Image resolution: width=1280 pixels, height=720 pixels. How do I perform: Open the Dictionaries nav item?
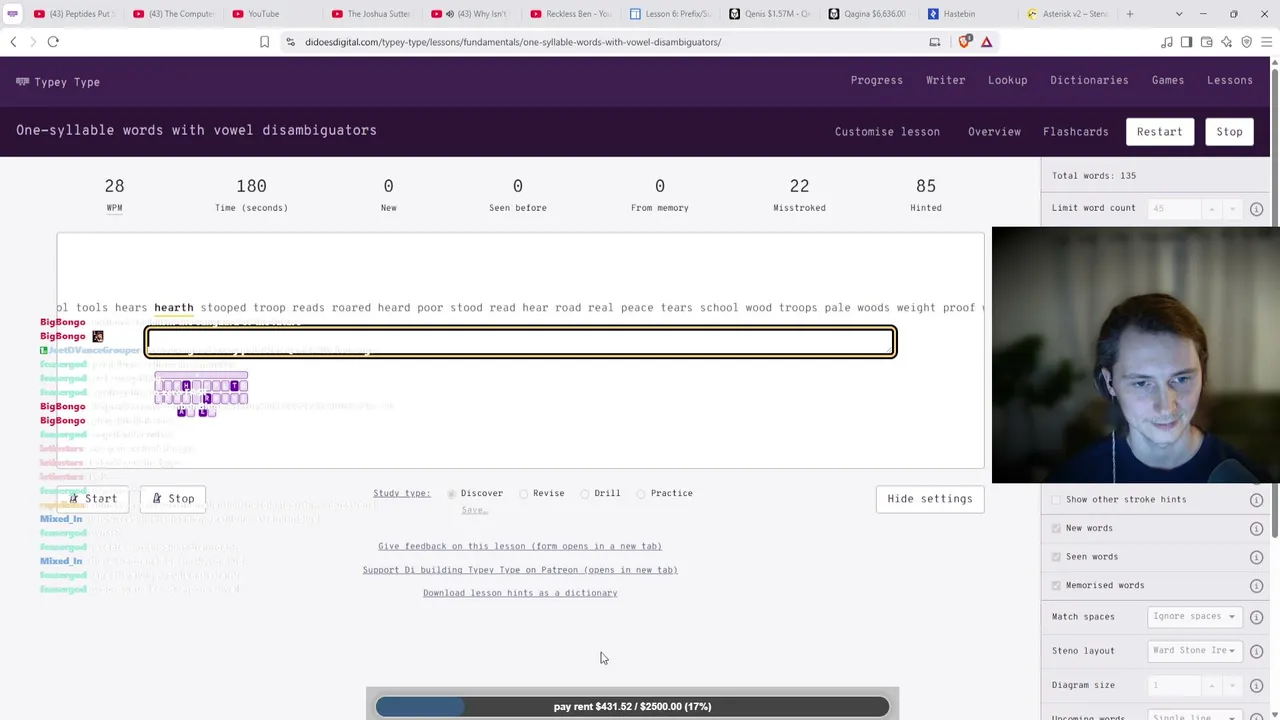(x=1089, y=80)
